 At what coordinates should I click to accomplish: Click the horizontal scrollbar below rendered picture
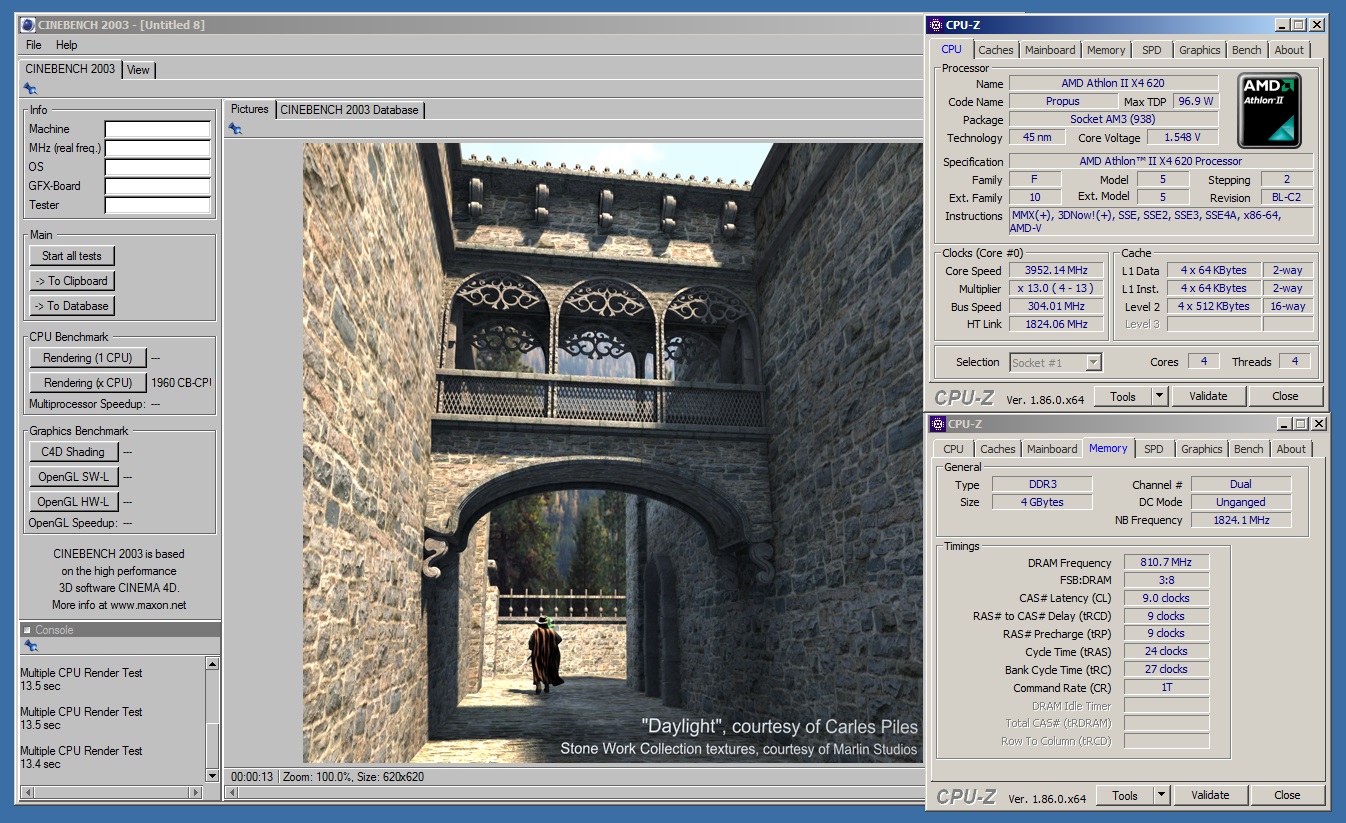pyautogui.click(x=576, y=793)
